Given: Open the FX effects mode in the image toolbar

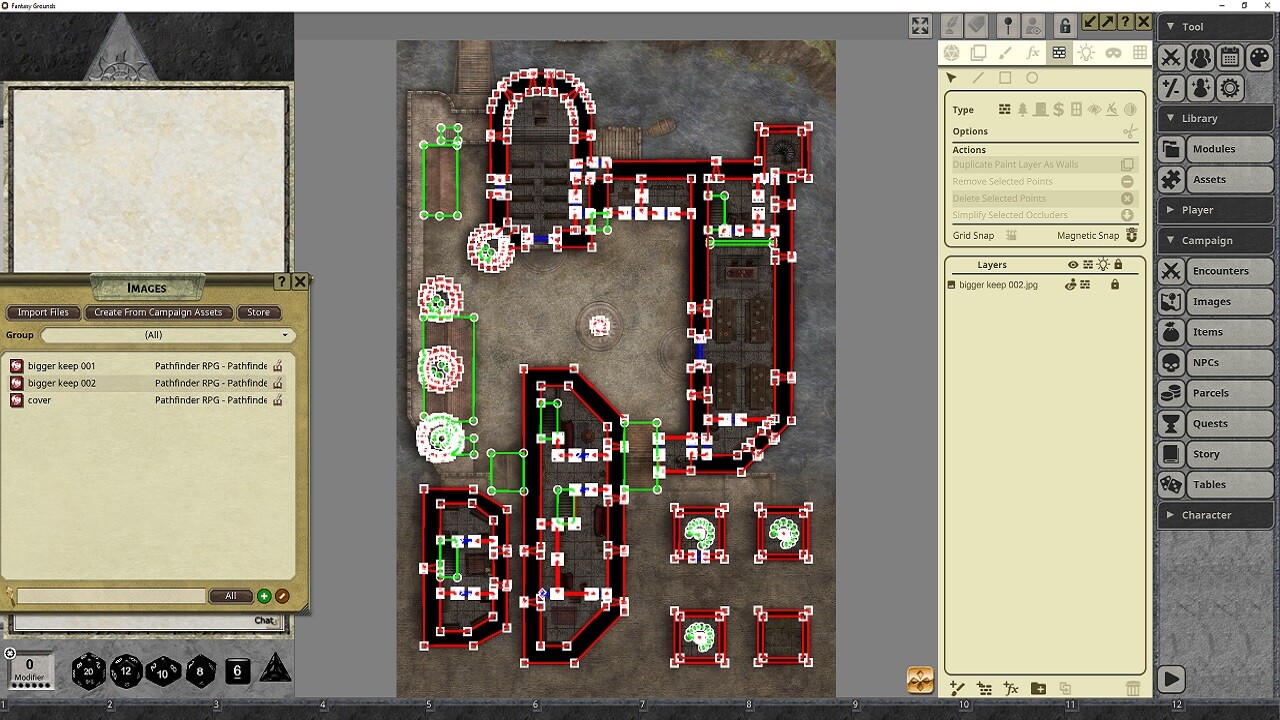Looking at the screenshot, I should (1032, 53).
